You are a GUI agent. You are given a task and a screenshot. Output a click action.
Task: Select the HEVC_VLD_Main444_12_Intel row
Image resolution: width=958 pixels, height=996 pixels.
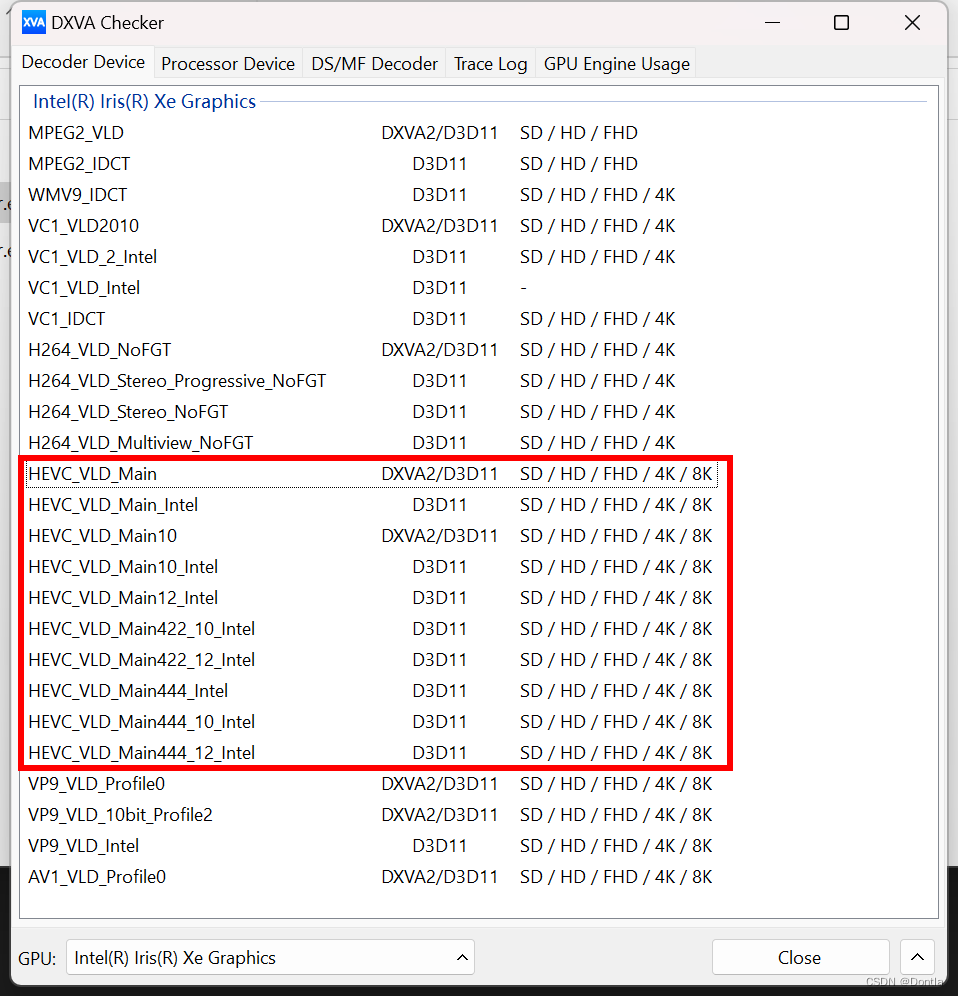pos(372,753)
